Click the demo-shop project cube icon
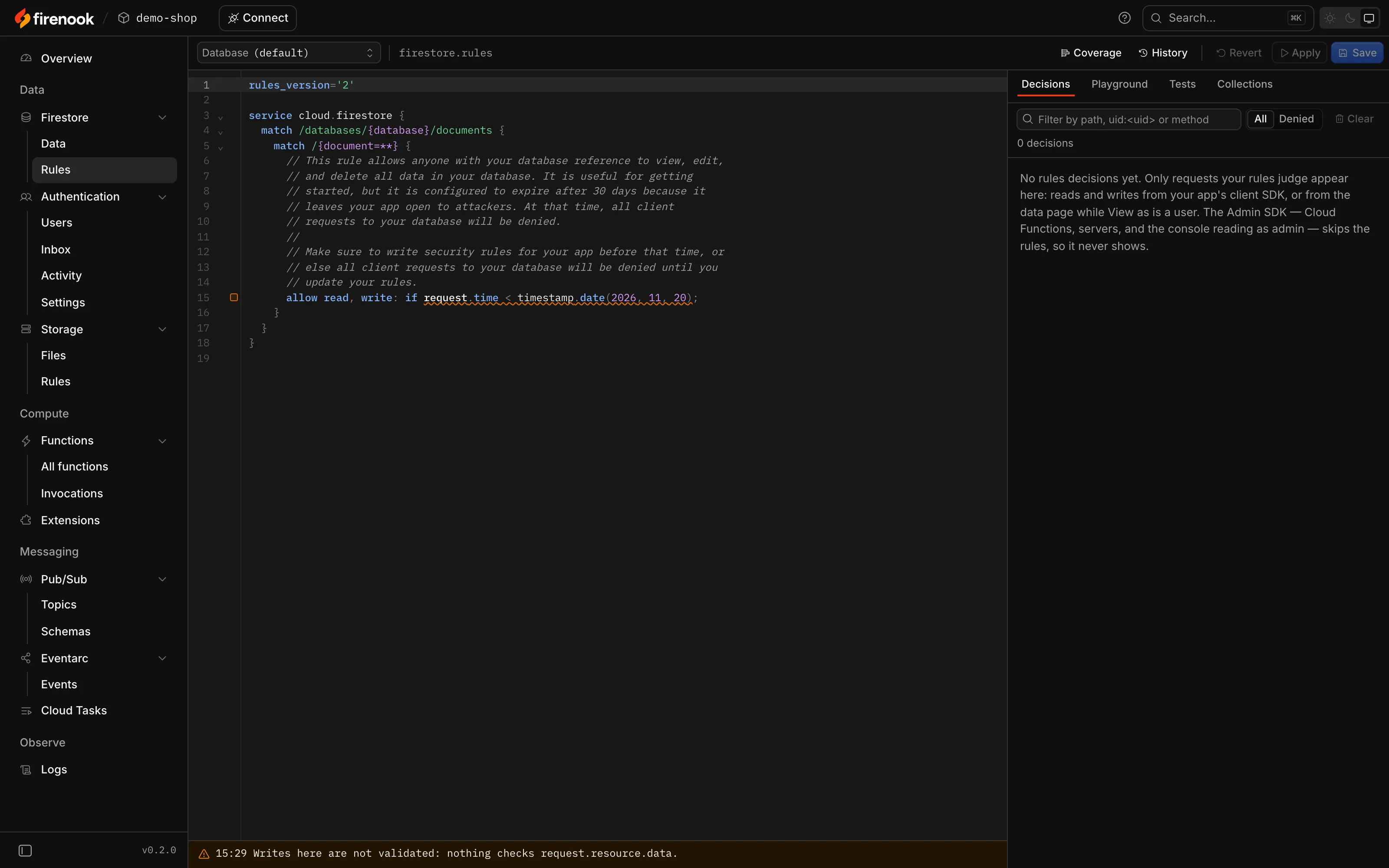 pyautogui.click(x=123, y=18)
